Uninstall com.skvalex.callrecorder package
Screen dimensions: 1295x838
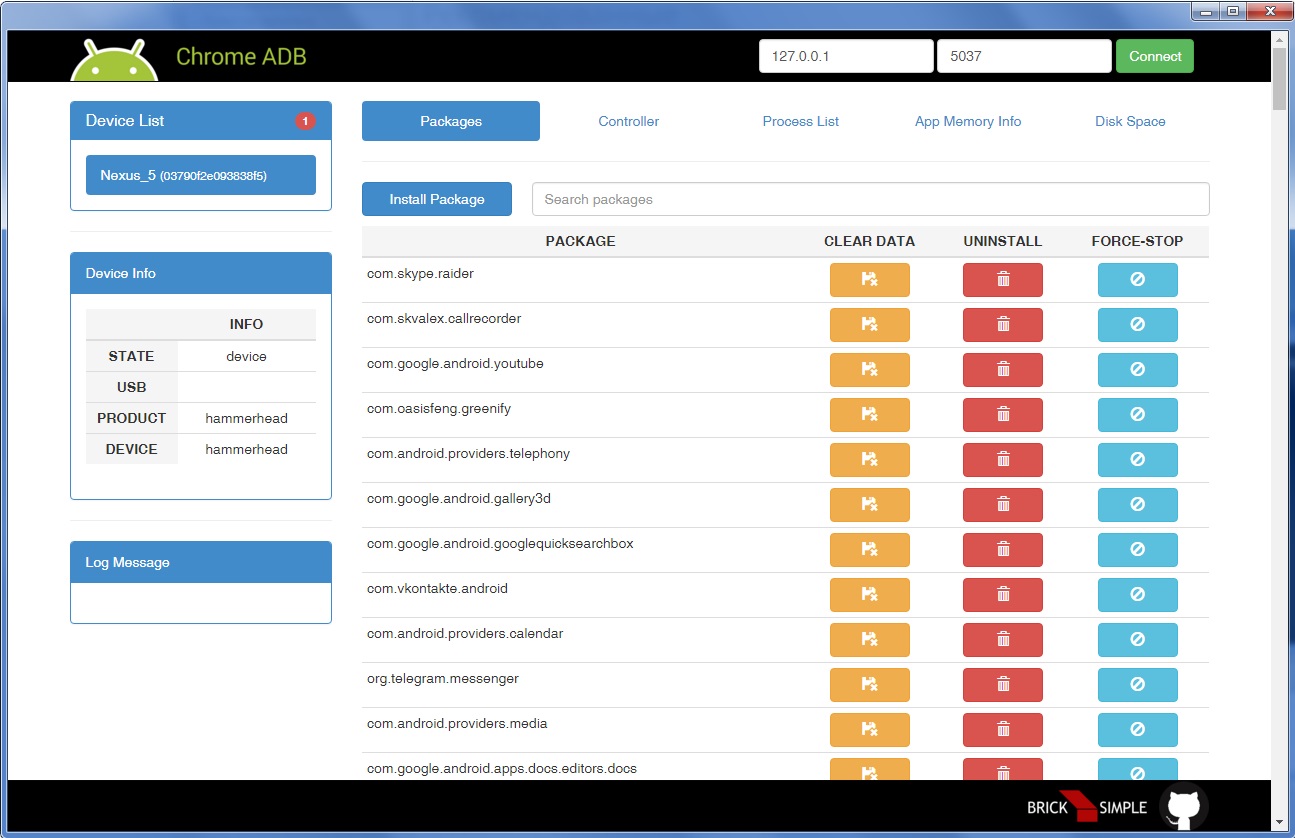[1002, 325]
